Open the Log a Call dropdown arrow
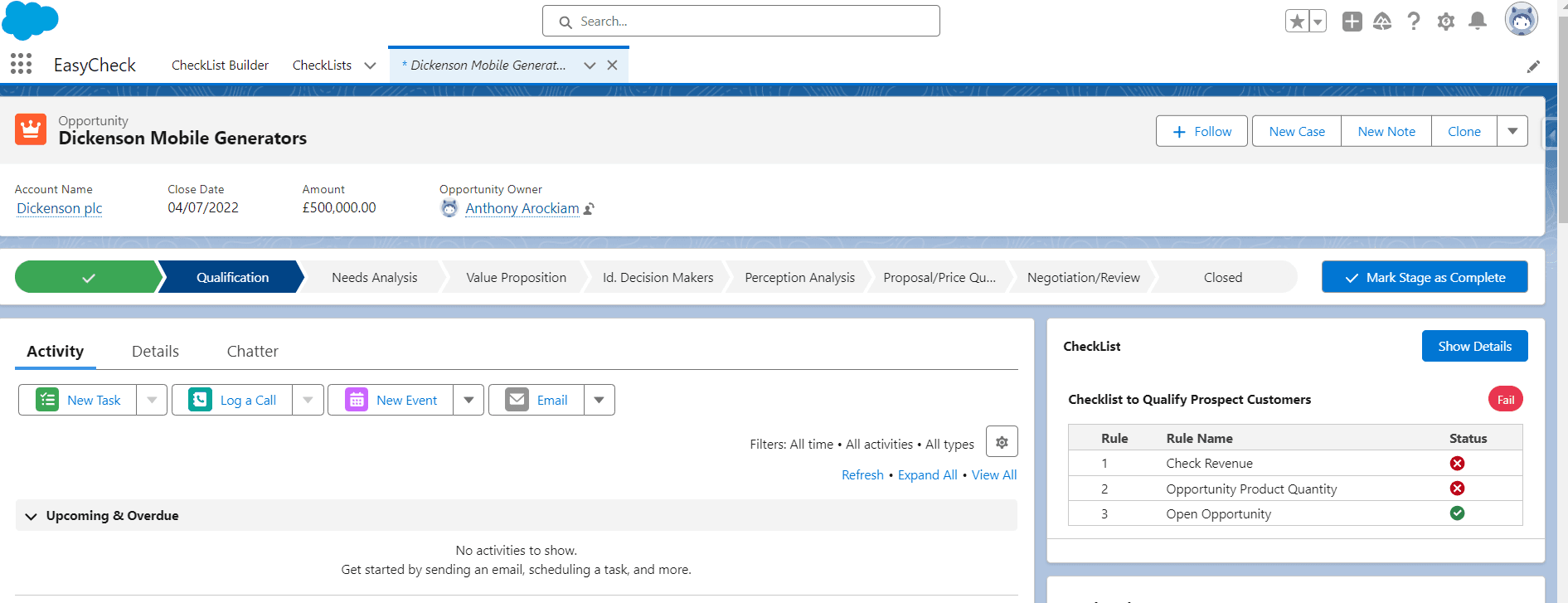 pyautogui.click(x=308, y=400)
